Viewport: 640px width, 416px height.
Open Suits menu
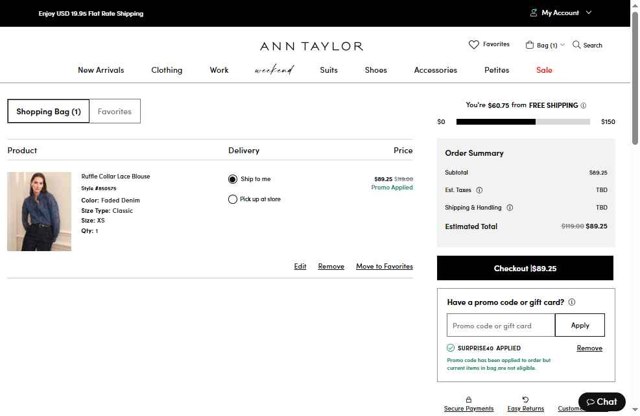[329, 70]
